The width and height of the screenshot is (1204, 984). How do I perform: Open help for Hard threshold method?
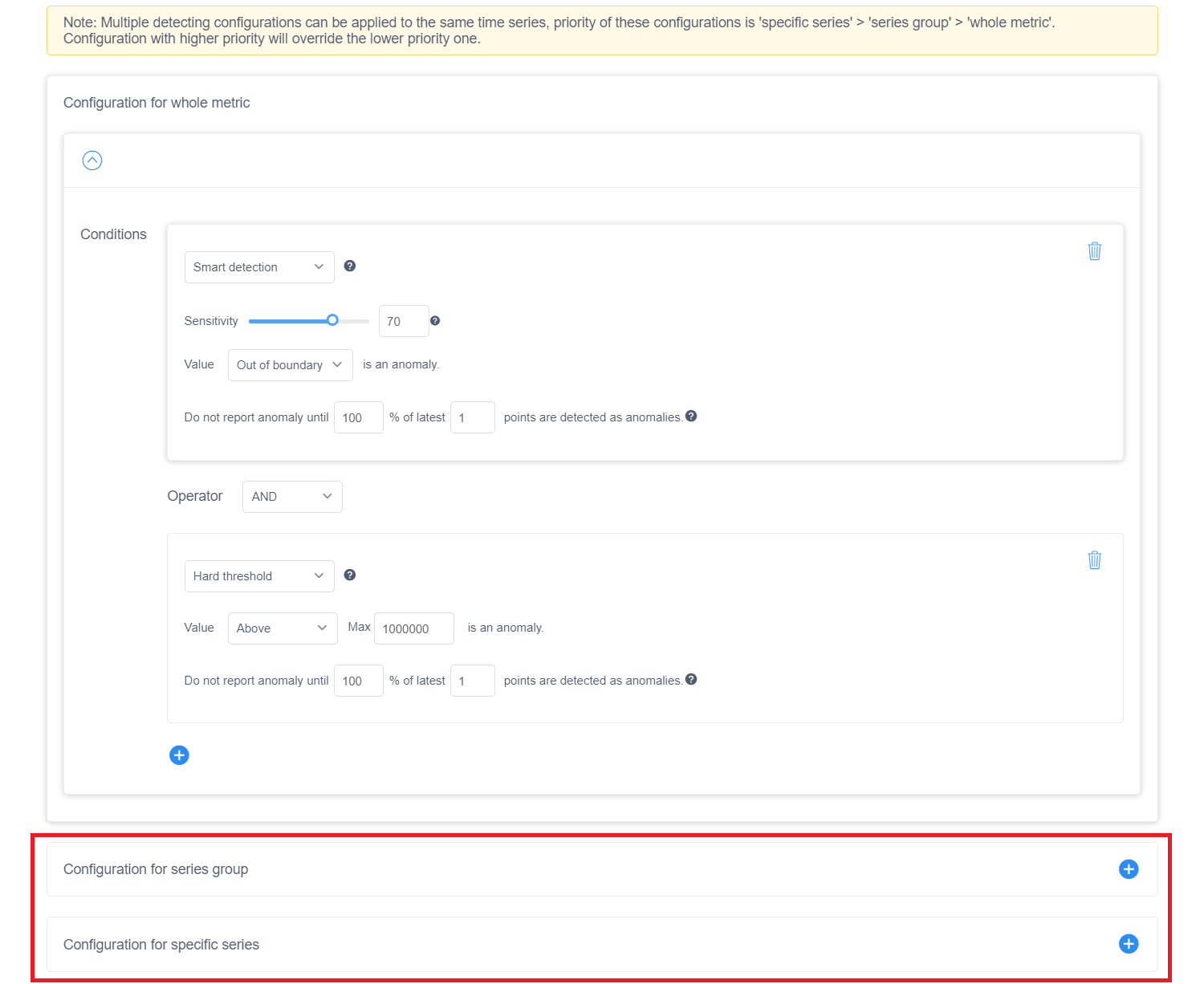point(350,575)
